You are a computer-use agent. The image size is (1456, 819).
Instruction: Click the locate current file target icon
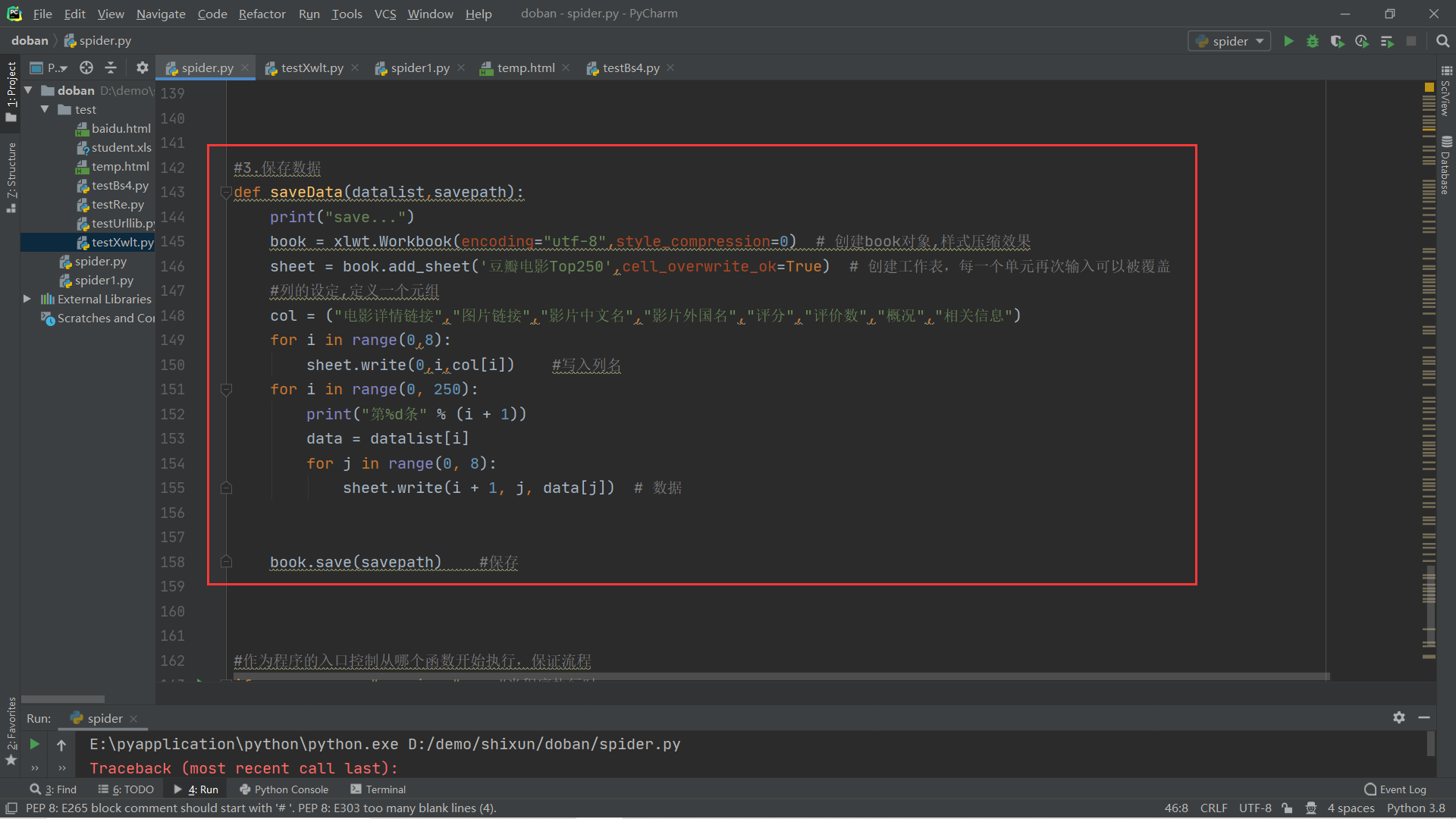[86, 67]
